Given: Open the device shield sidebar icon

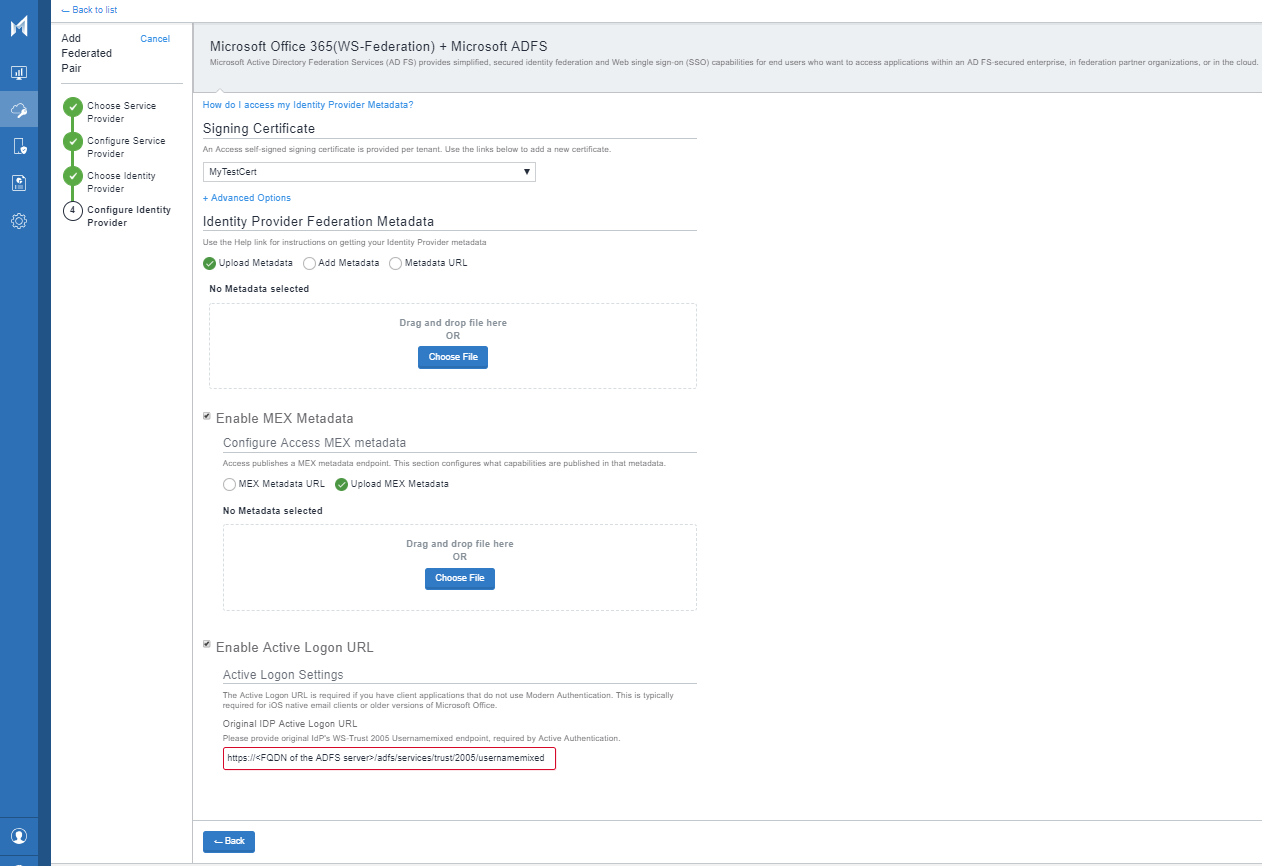Looking at the screenshot, I should 19,147.
